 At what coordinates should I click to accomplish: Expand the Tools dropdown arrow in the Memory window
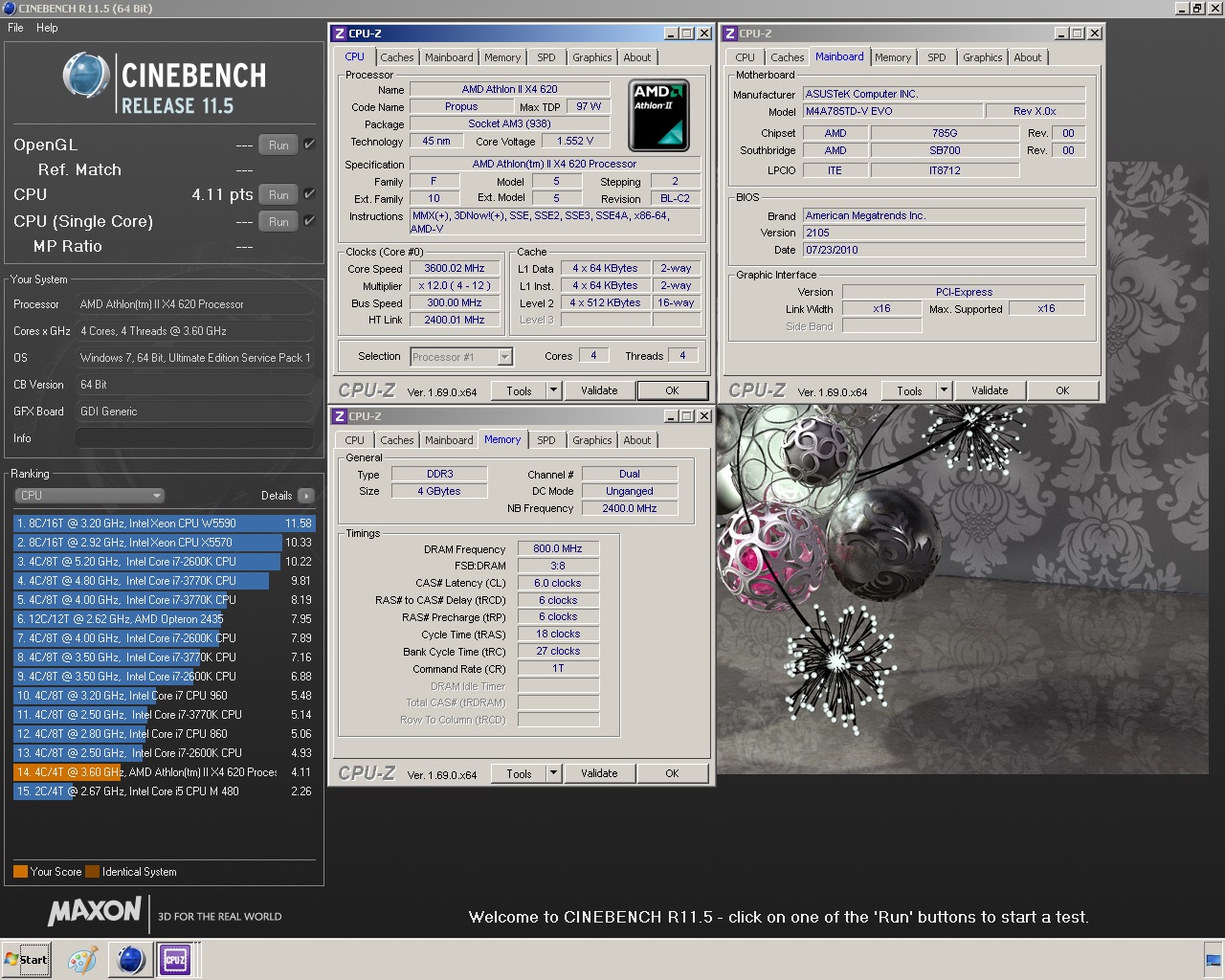(553, 773)
